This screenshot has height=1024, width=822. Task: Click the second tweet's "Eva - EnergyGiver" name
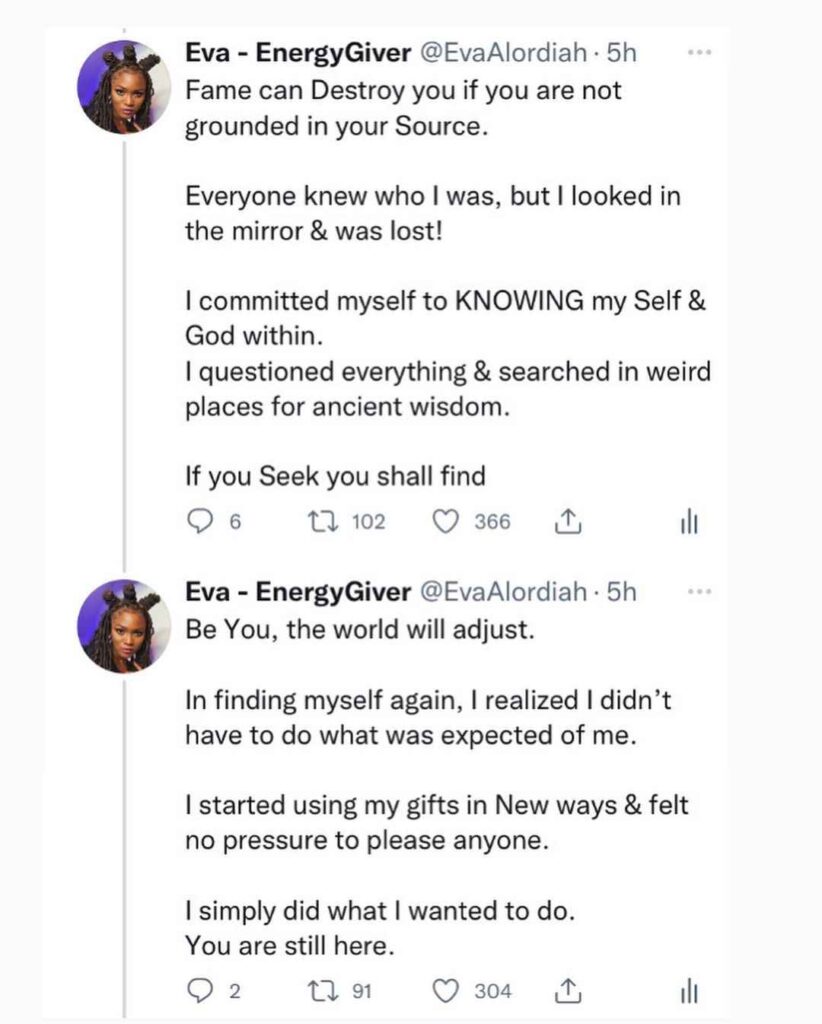298,593
